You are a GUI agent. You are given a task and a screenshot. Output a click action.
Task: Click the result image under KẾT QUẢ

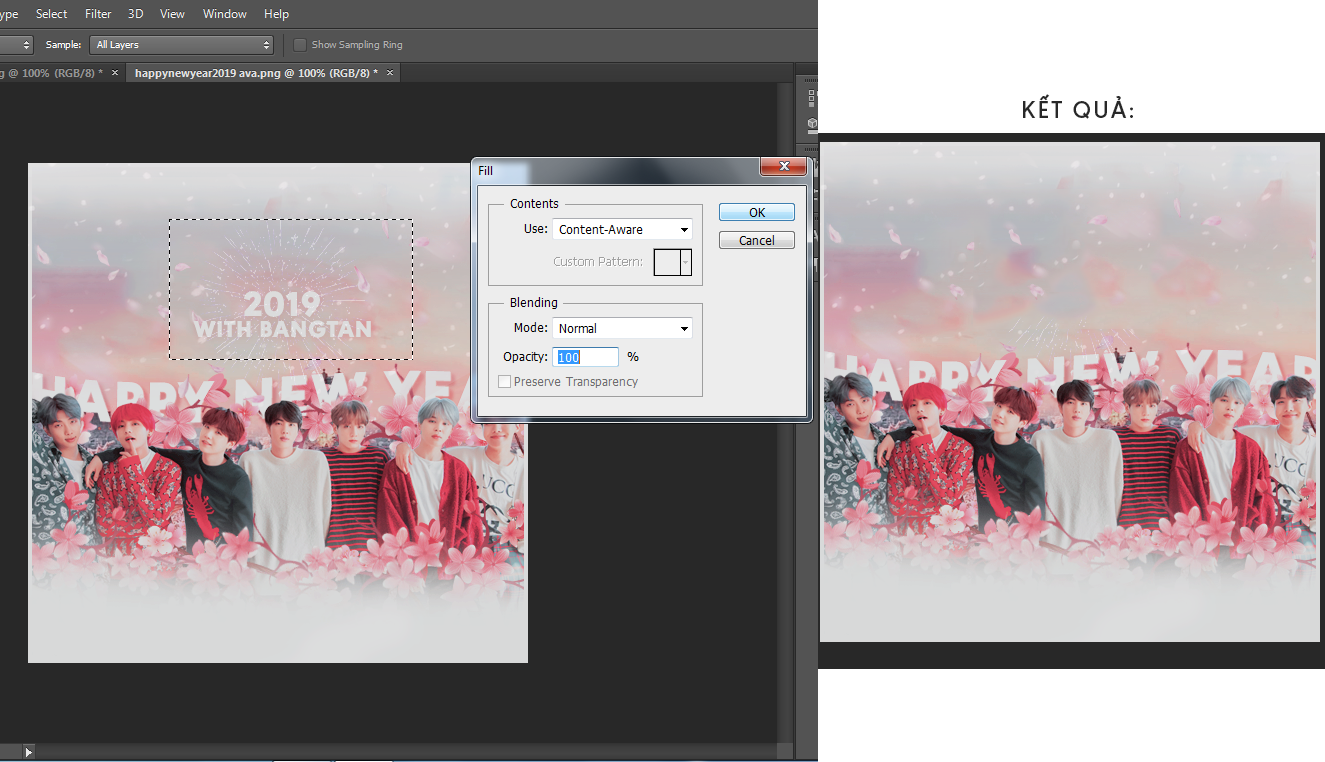[x=1071, y=392]
